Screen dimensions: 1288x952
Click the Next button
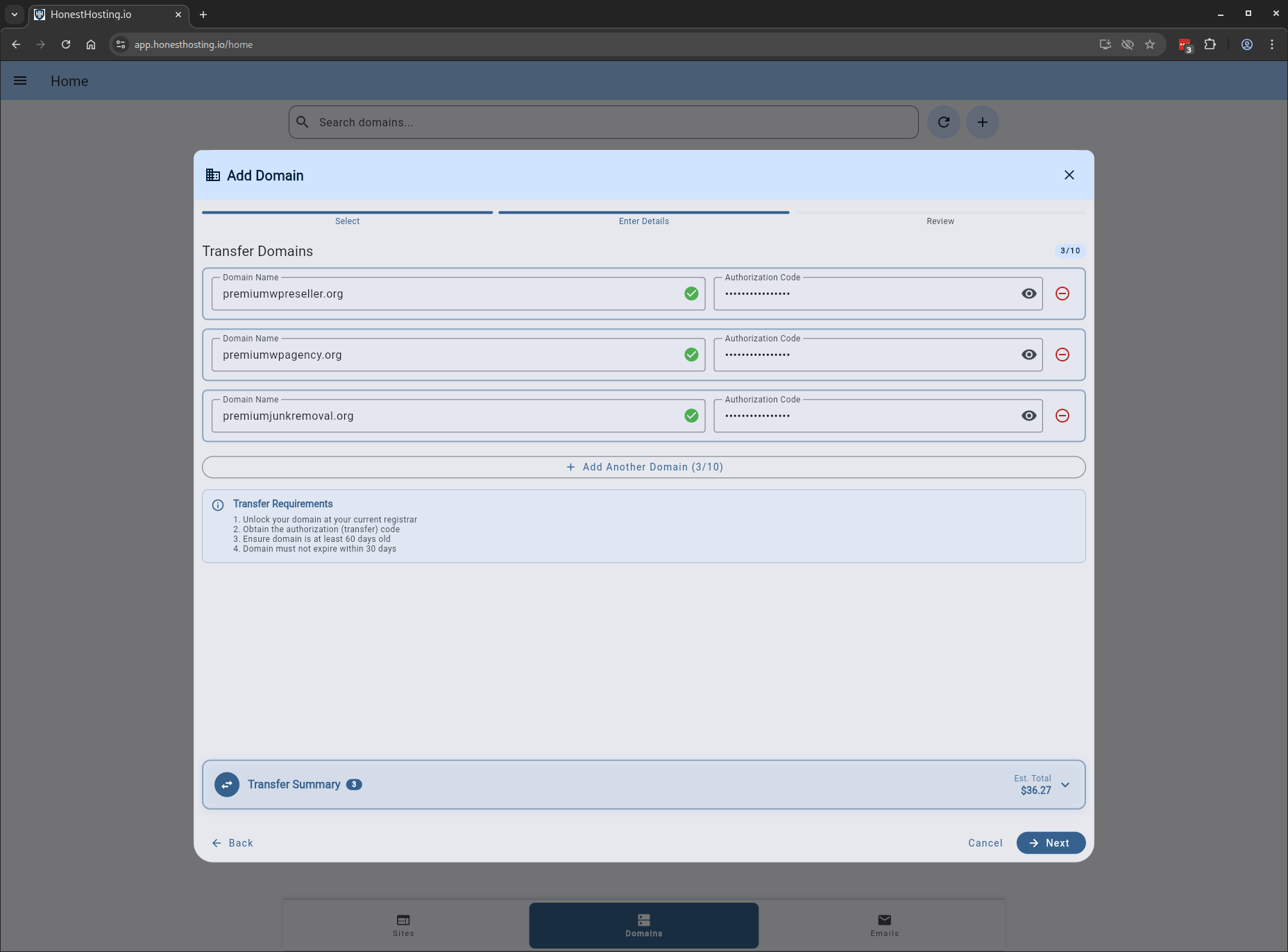(1051, 842)
